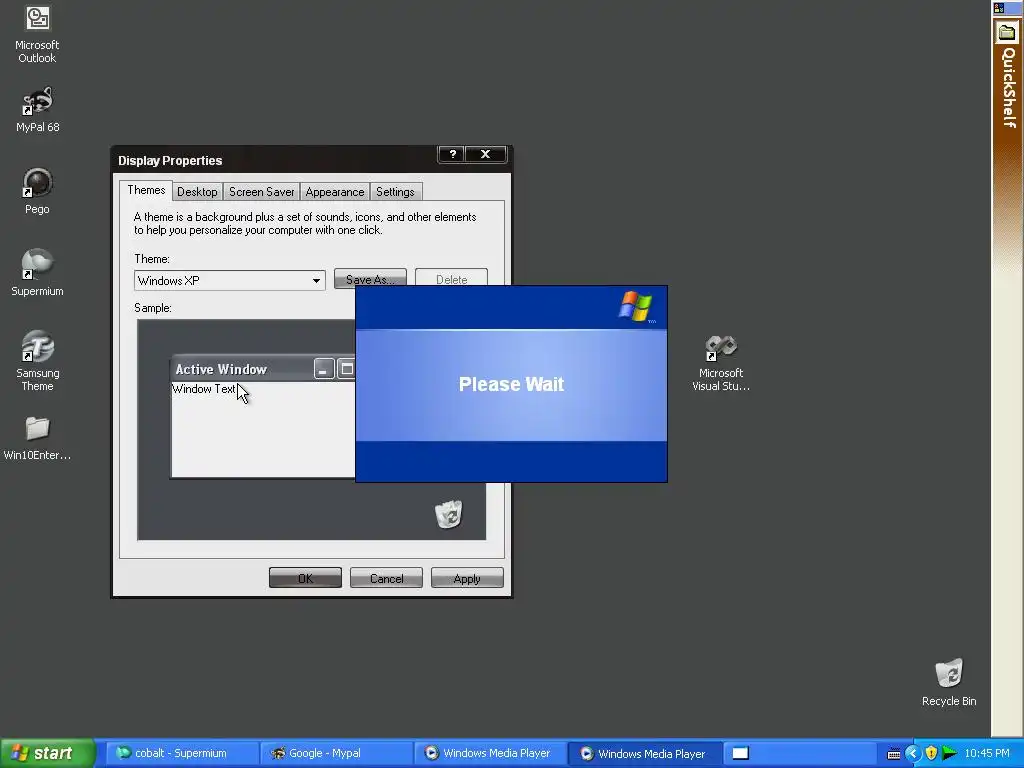Click the Delete button

pos(451,278)
